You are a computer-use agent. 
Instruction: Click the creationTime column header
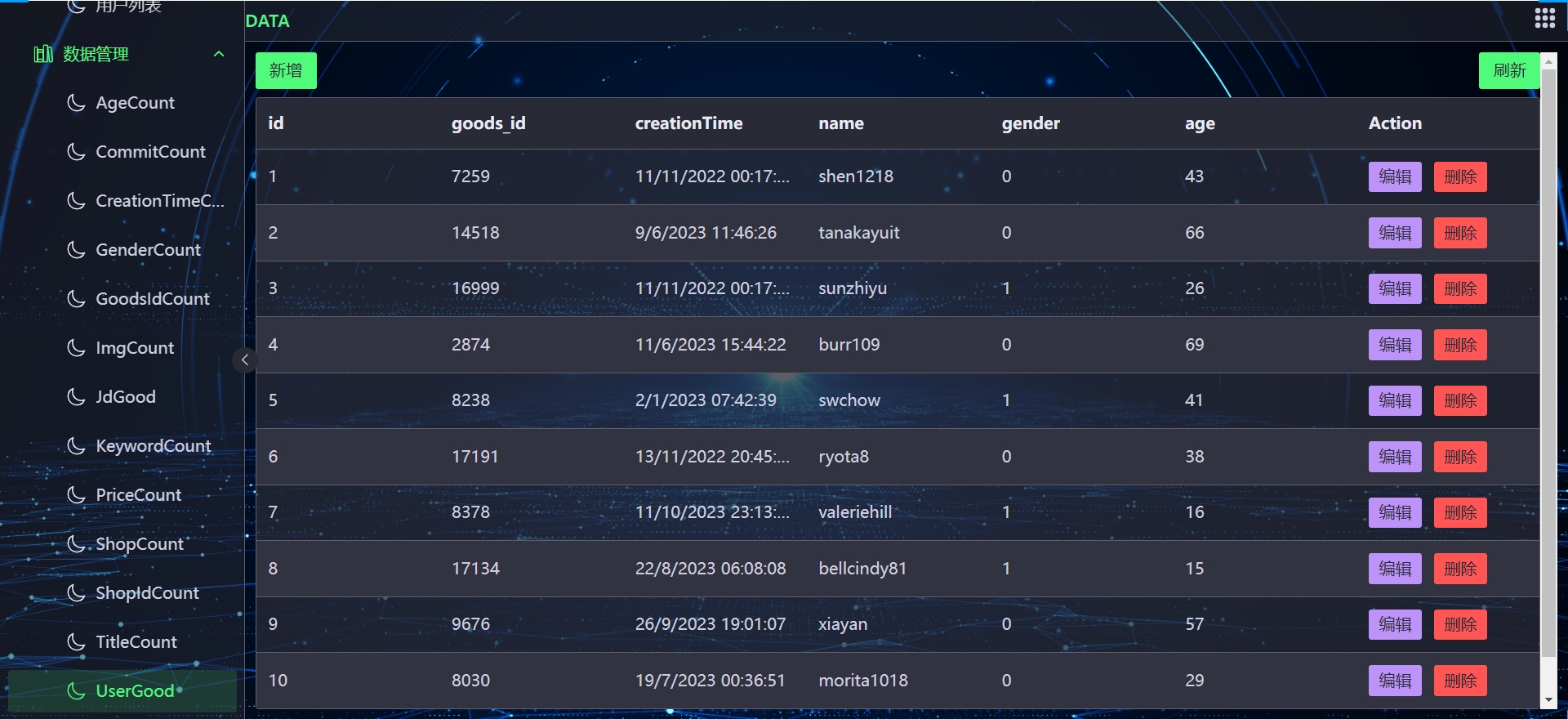click(x=688, y=123)
